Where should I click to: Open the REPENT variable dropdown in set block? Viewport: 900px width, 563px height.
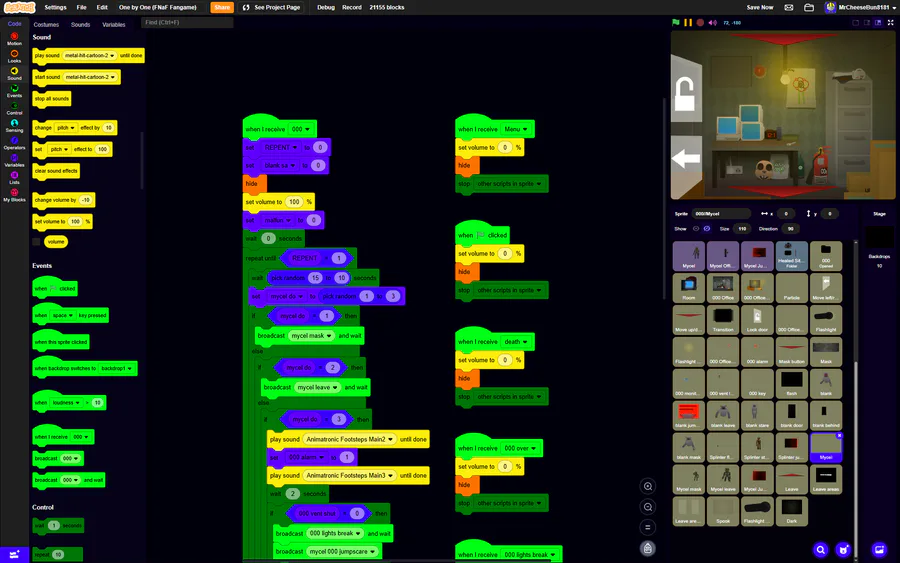pyautogui.click(x=281, y=147)
